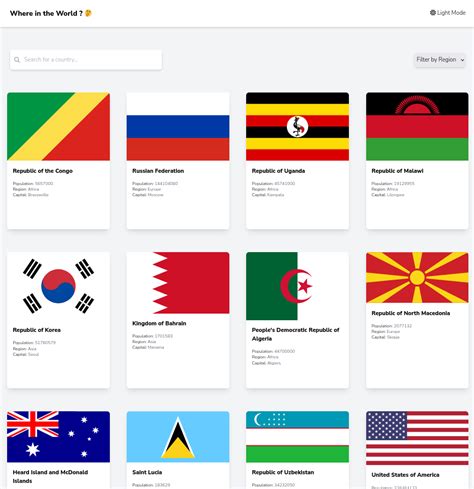The height and width of the screenshot is (489, 474).
Task: Select the Russian Federation flag image
Action: (178, 126)
